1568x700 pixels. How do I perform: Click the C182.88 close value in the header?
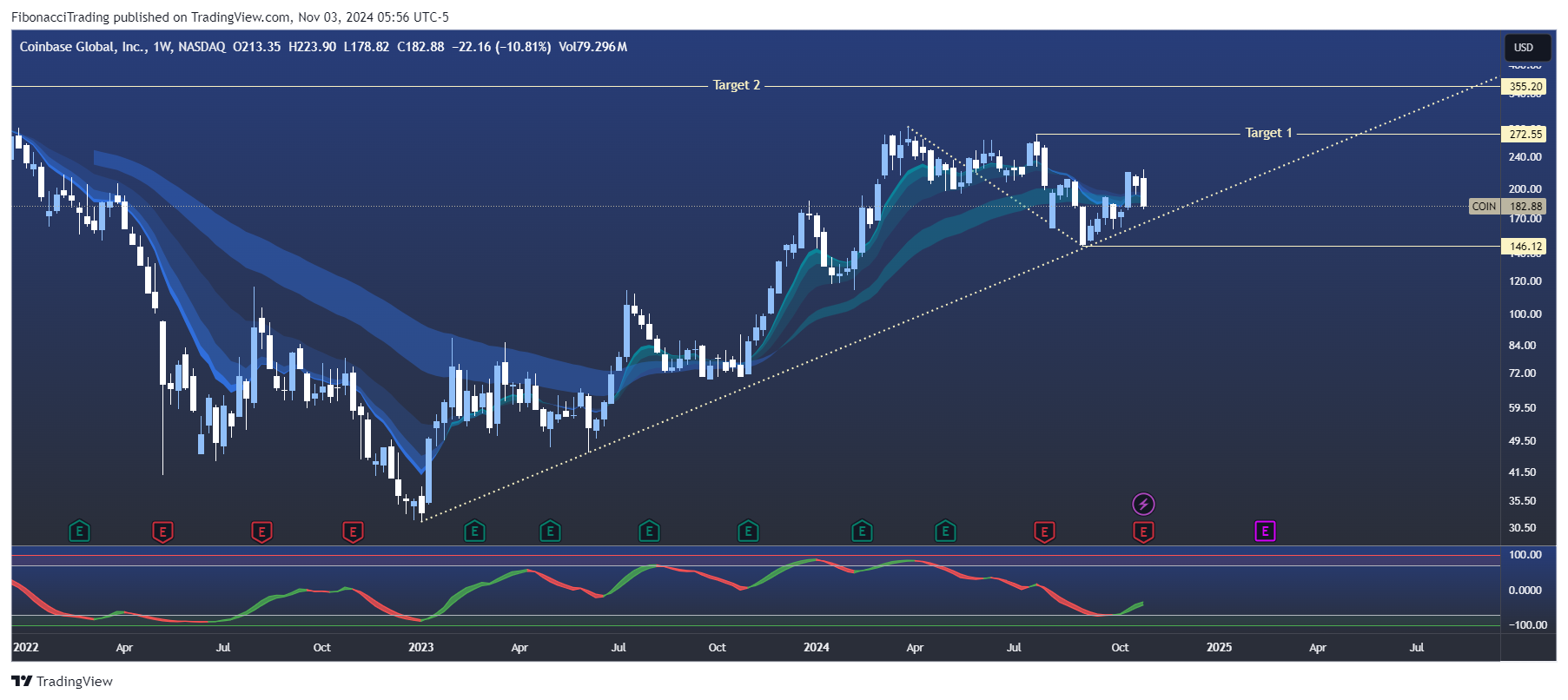[420, 47]
